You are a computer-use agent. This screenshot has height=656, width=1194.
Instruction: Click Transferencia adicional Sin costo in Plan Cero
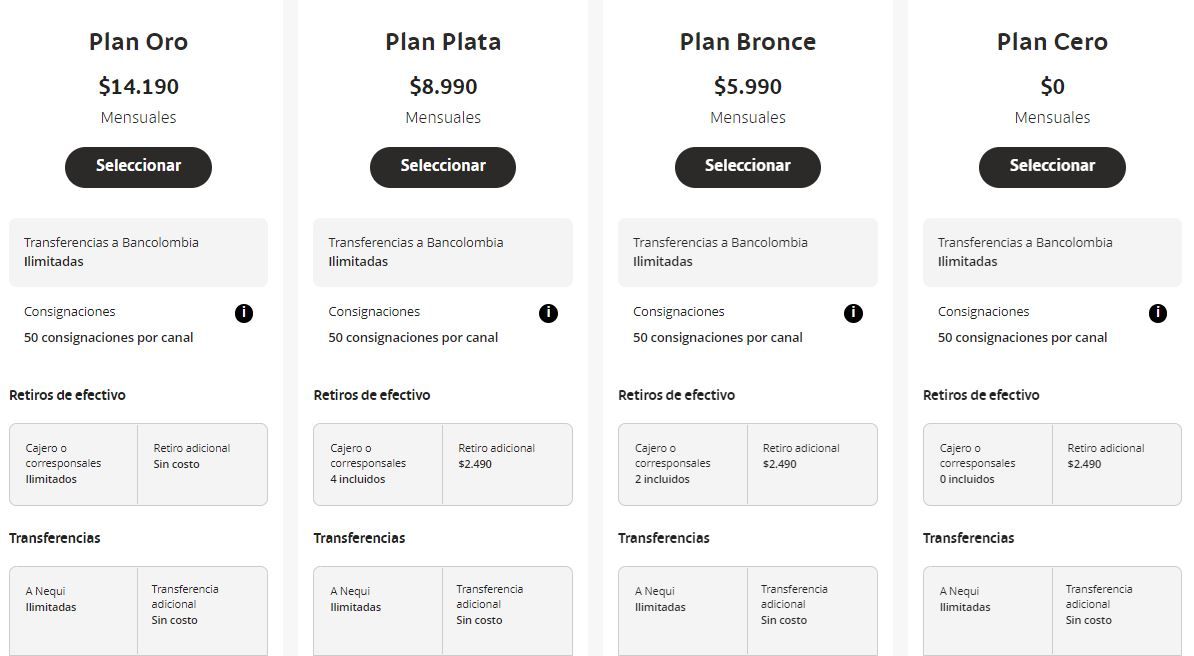point(1116,611)
